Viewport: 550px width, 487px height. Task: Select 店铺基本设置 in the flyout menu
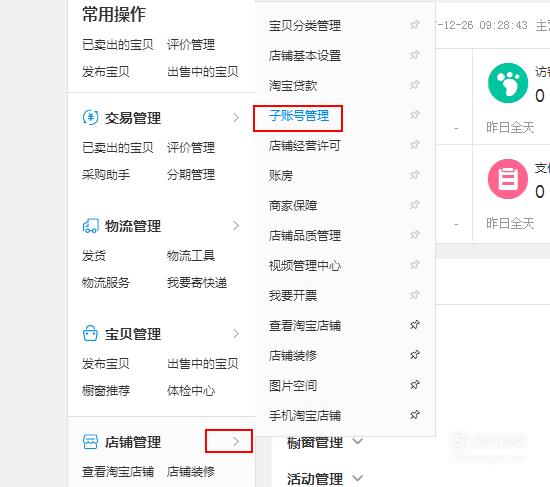305,55
